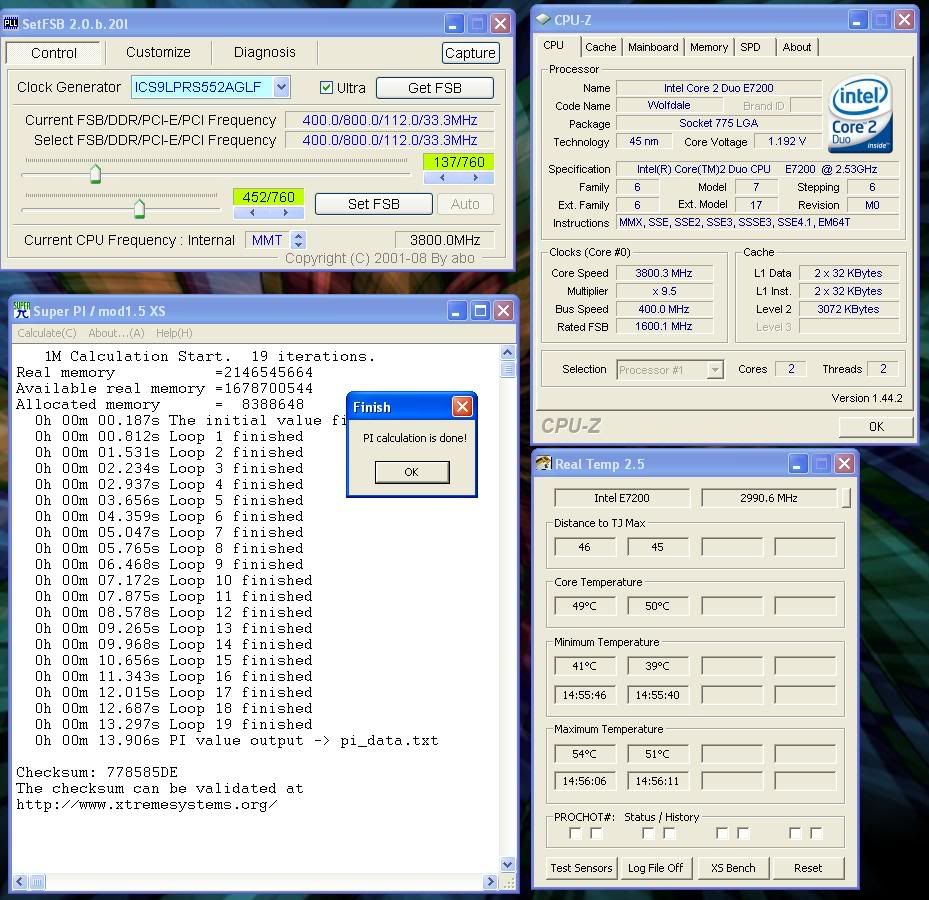Open the Help(H) menu in Super PI

174,333
